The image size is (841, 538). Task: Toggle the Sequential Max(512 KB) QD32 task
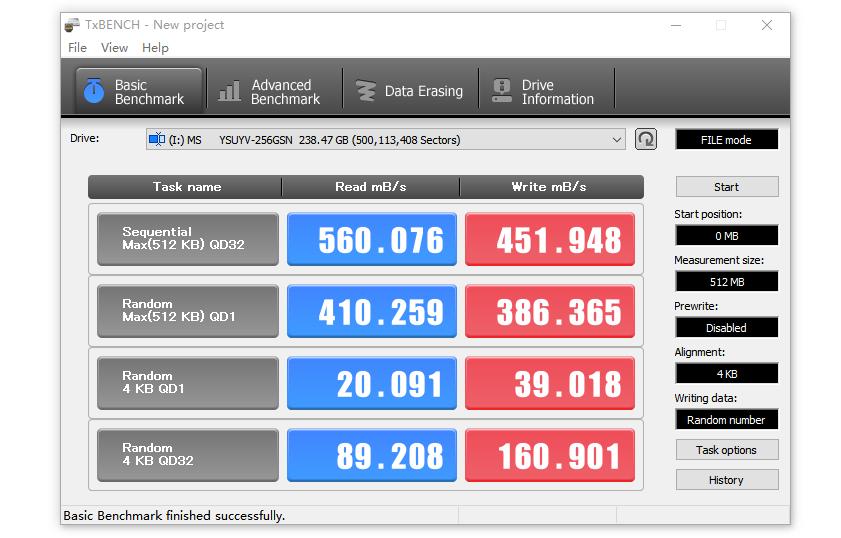tap(188, 240)
